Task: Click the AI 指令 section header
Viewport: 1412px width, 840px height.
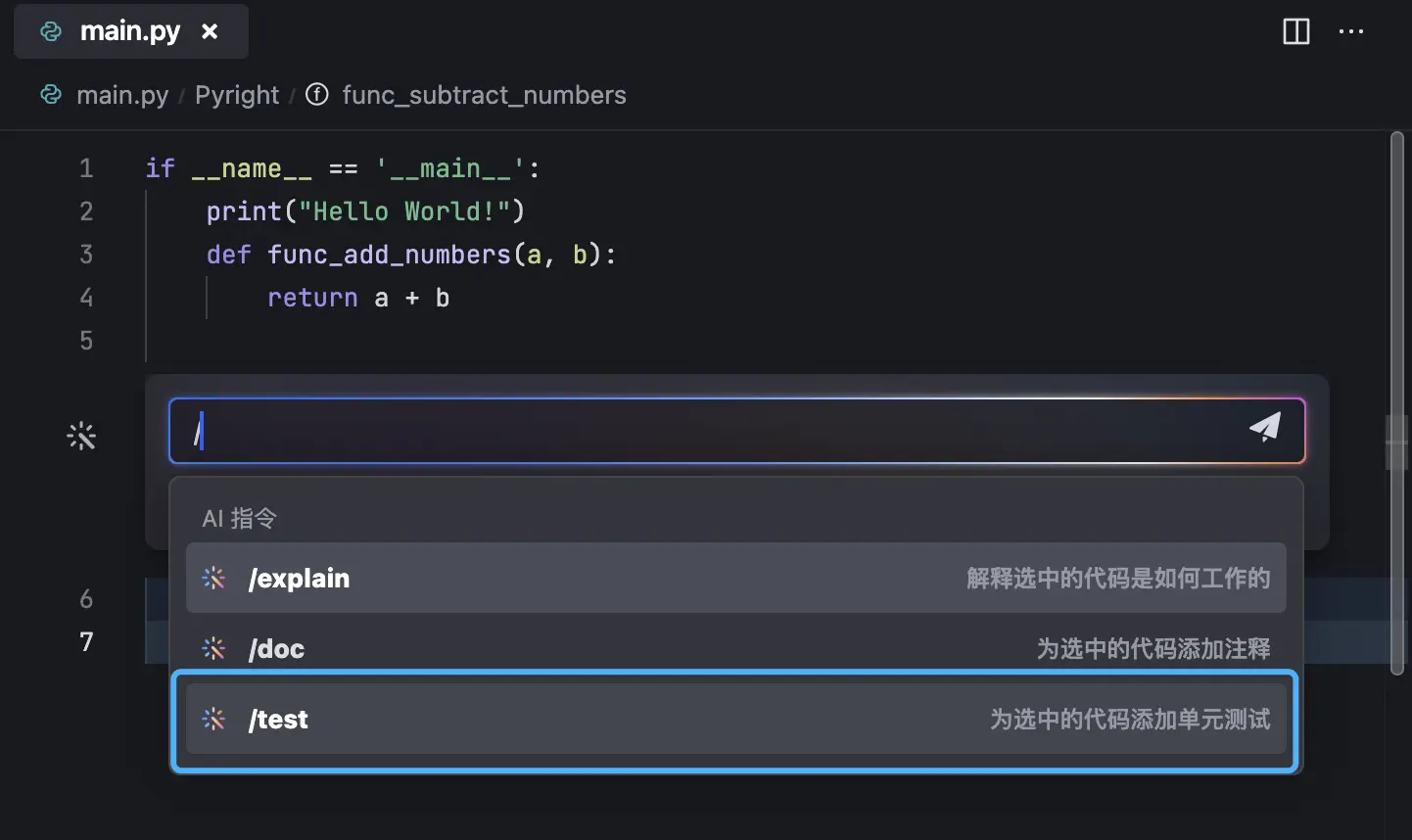Action: 239,519
